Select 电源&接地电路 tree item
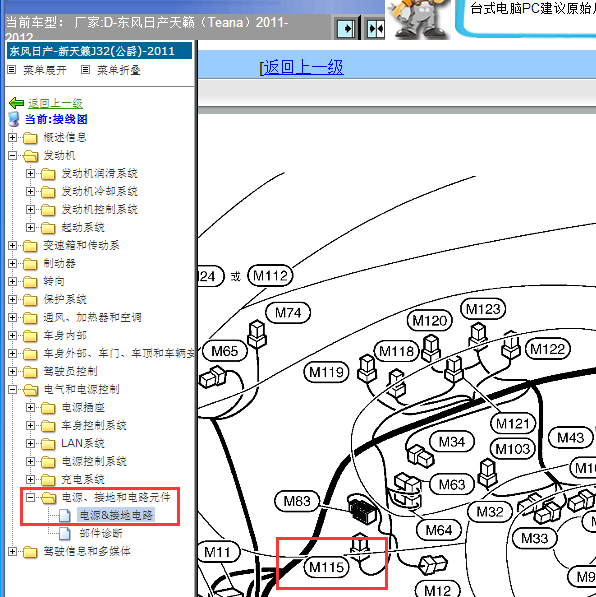The width and height of the screenshot is (596, 597). pos(116,515)
